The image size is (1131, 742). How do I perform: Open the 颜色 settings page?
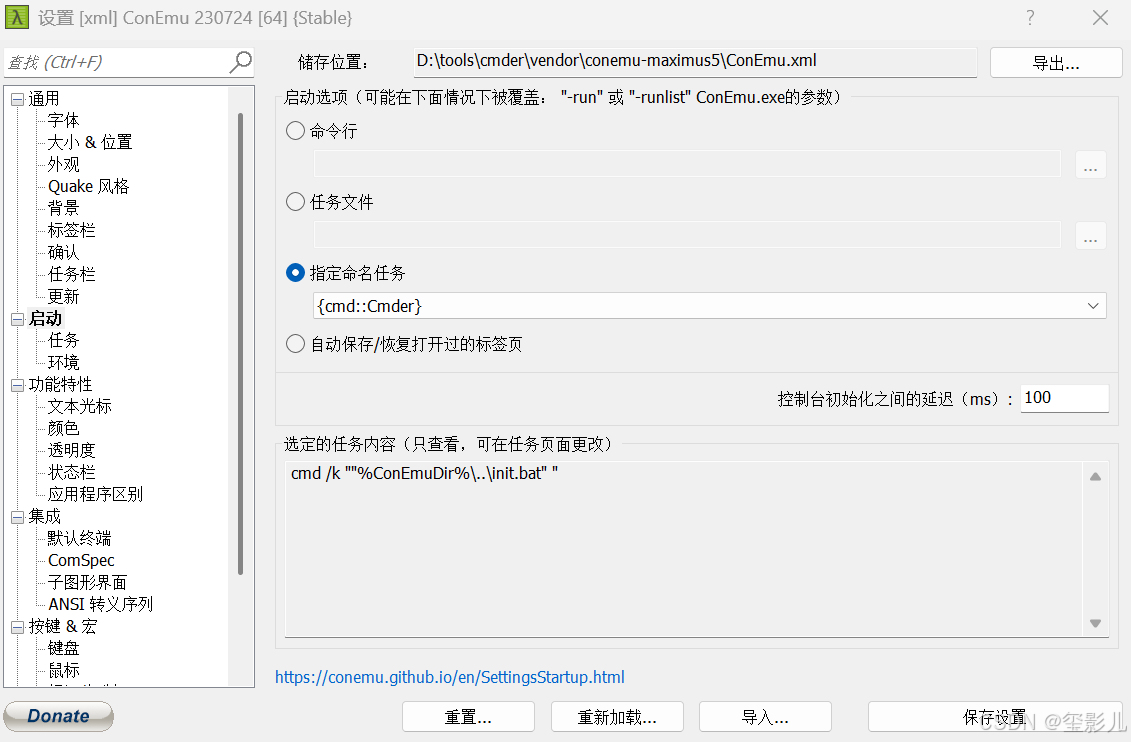(x=63, y=428)
